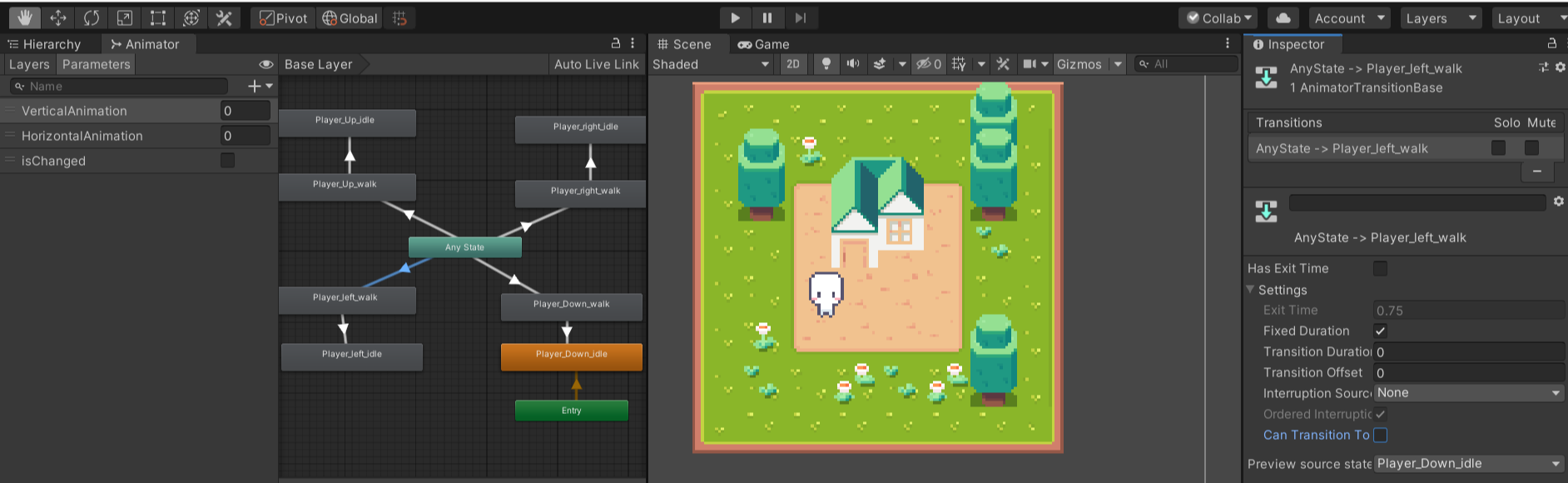Viewport: 1568px width, 483px height.
Task: Toggle scene grid visibility icon
Action: 959,64
